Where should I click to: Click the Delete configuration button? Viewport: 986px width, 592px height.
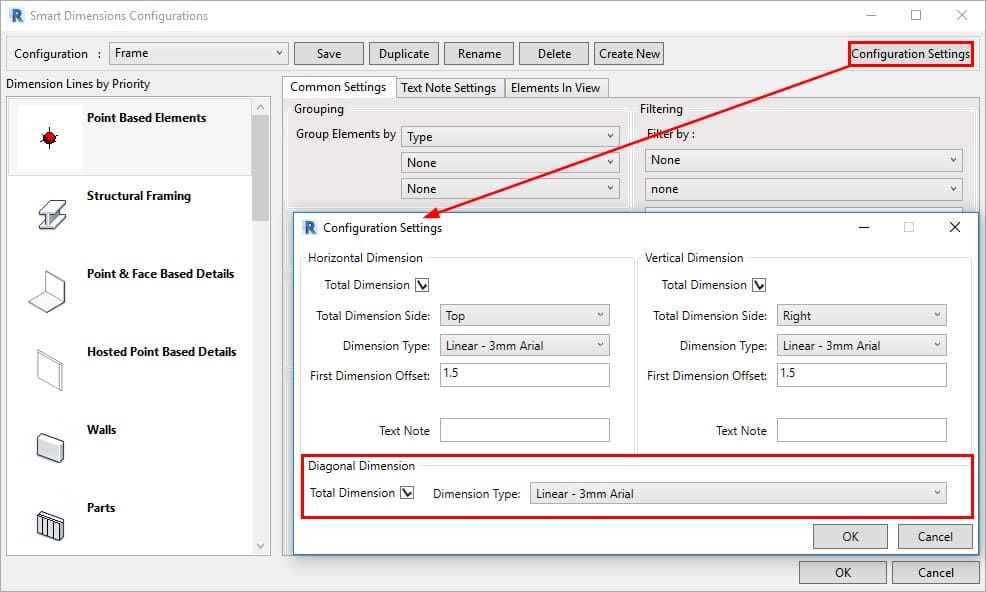(554, 53)
